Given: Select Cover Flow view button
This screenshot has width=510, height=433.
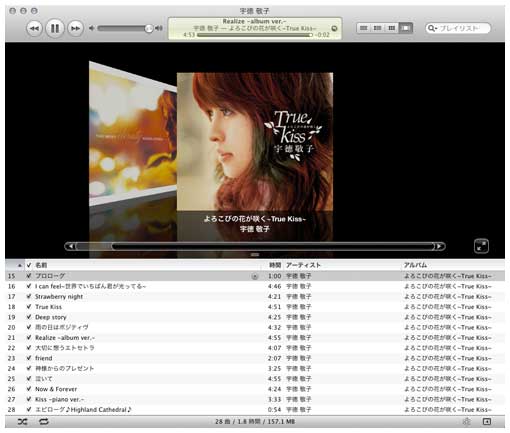Looking at the screenshot, I should (406, 28).
